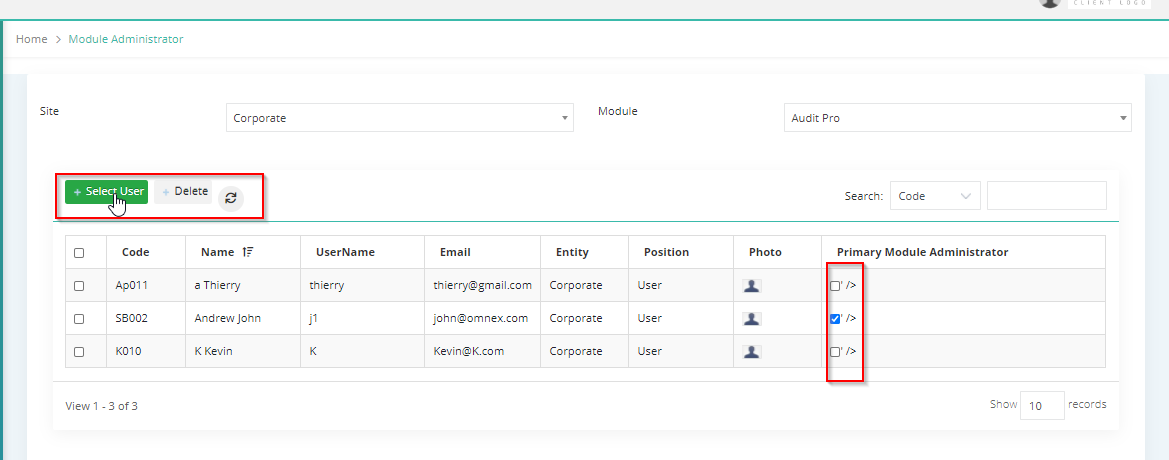Open photo icon for a Thierry
Viewport: 1169px width, 460px height.
[x=752, y=286]
